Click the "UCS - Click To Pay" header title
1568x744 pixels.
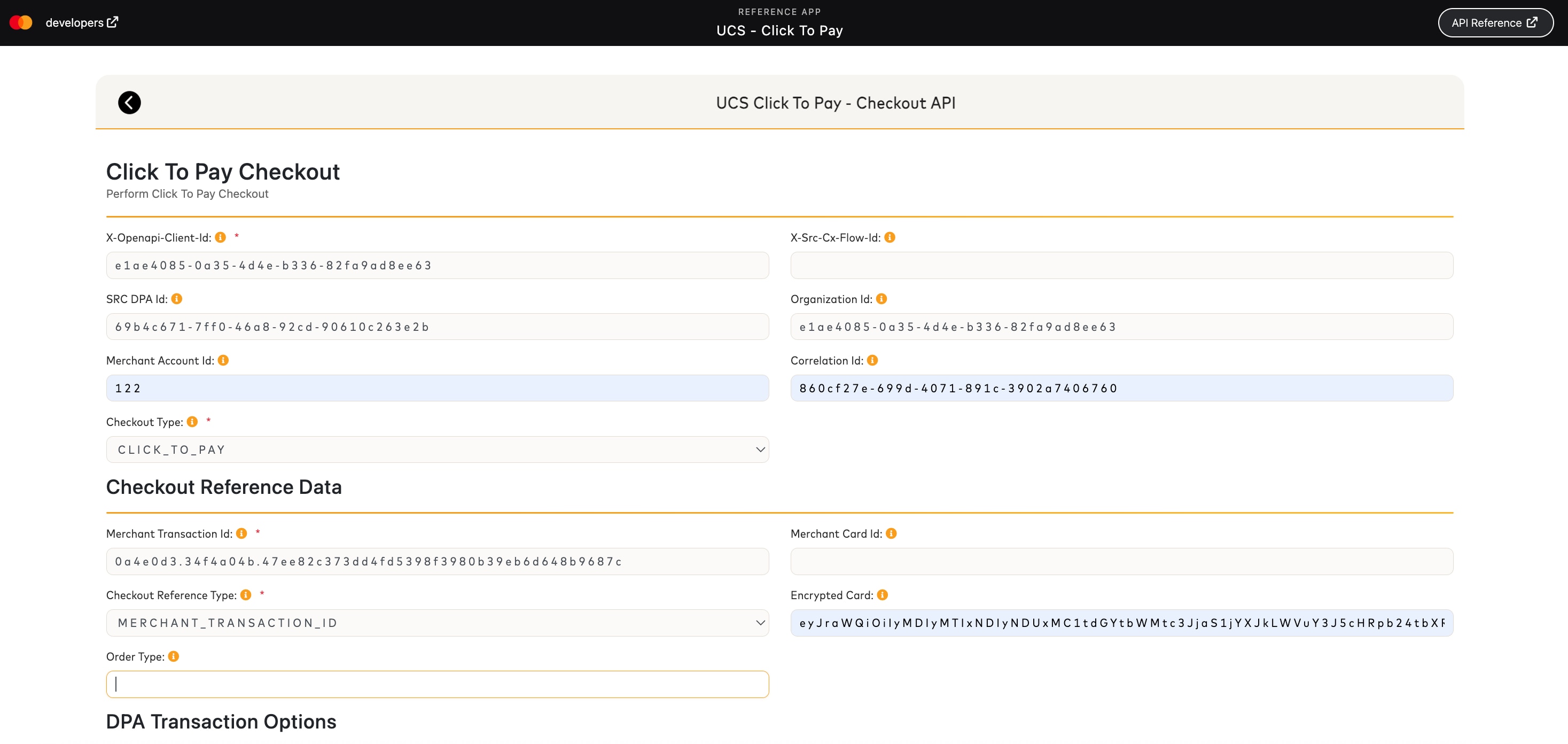click(x=779, y=30)
